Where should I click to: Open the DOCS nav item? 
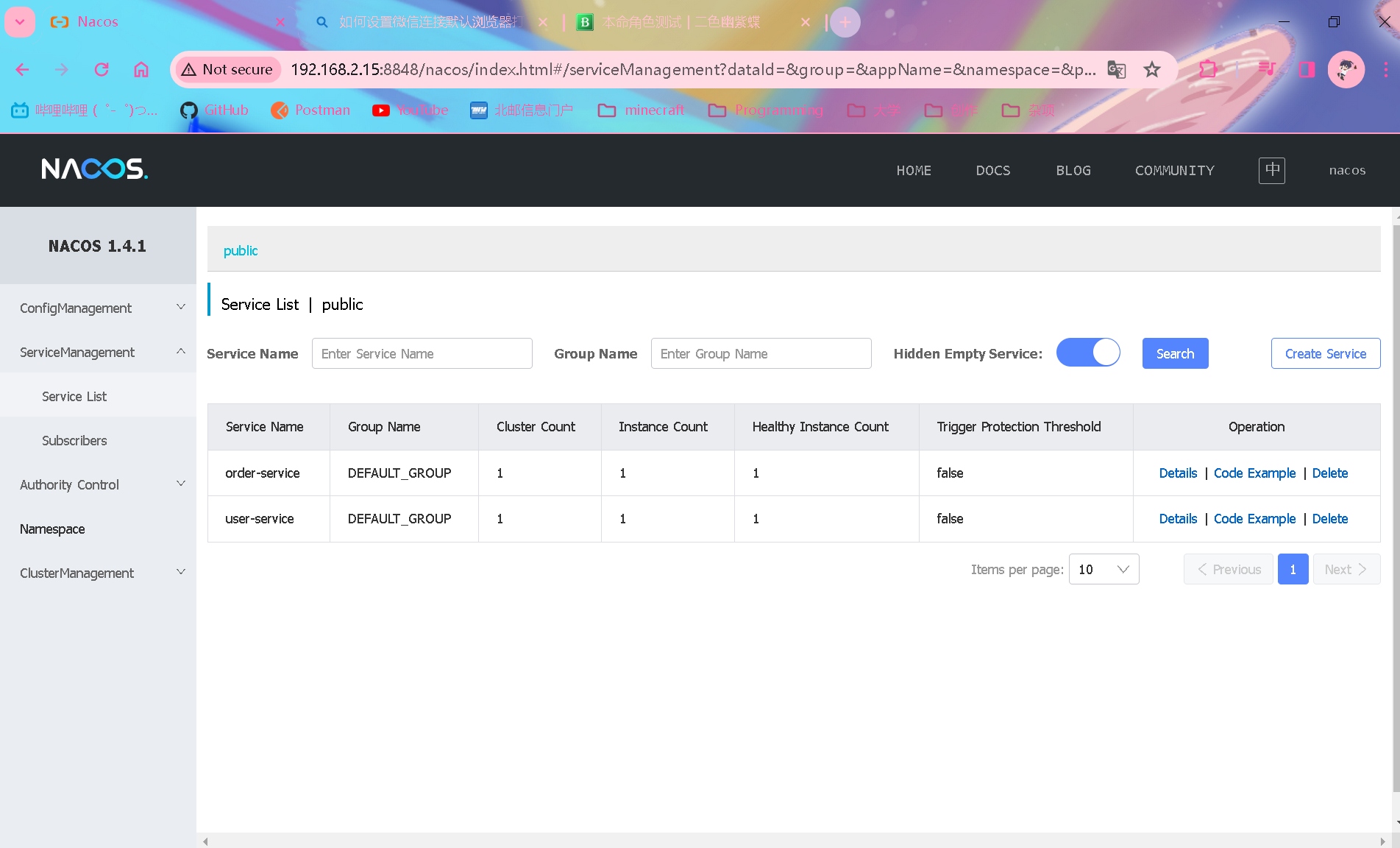(993, 171)
